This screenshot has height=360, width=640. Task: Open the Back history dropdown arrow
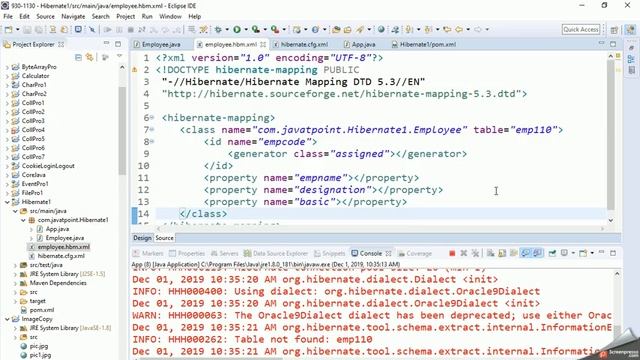(468, 29)
